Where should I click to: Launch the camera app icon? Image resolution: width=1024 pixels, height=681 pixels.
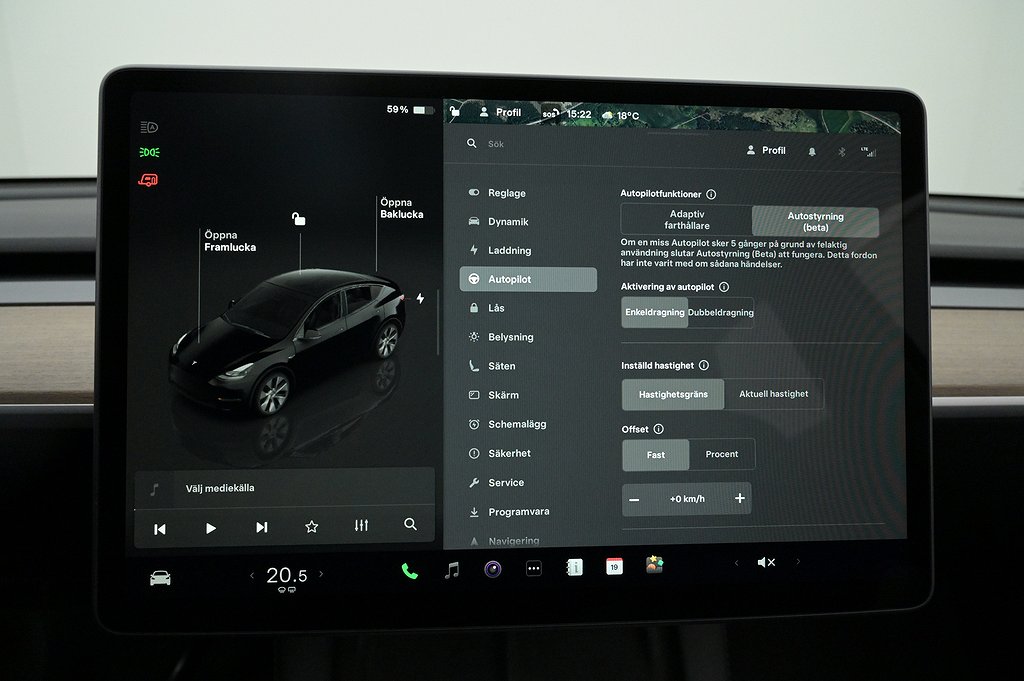tap(492, 569)
